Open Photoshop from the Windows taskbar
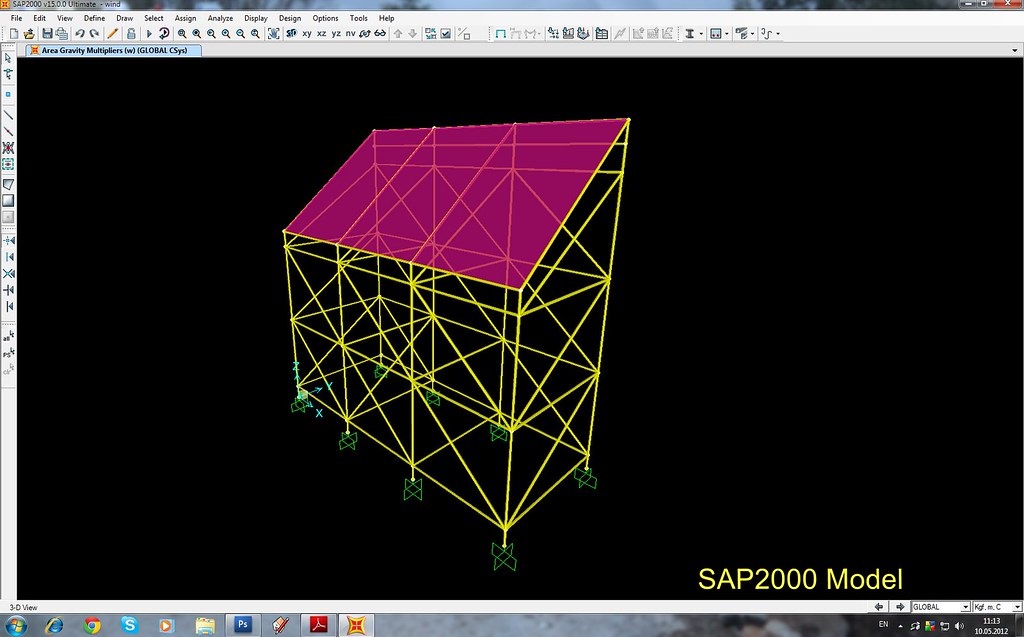The width and height of the screenshot is (1024, 637). coord(242,625)
